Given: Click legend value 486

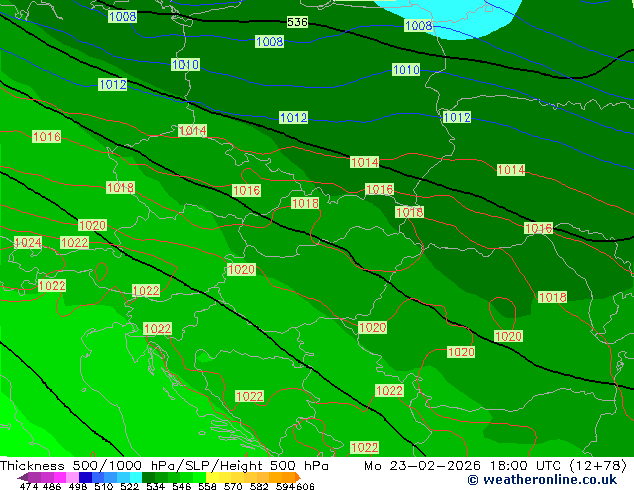Looking at the screenshot, I should 52,486.
